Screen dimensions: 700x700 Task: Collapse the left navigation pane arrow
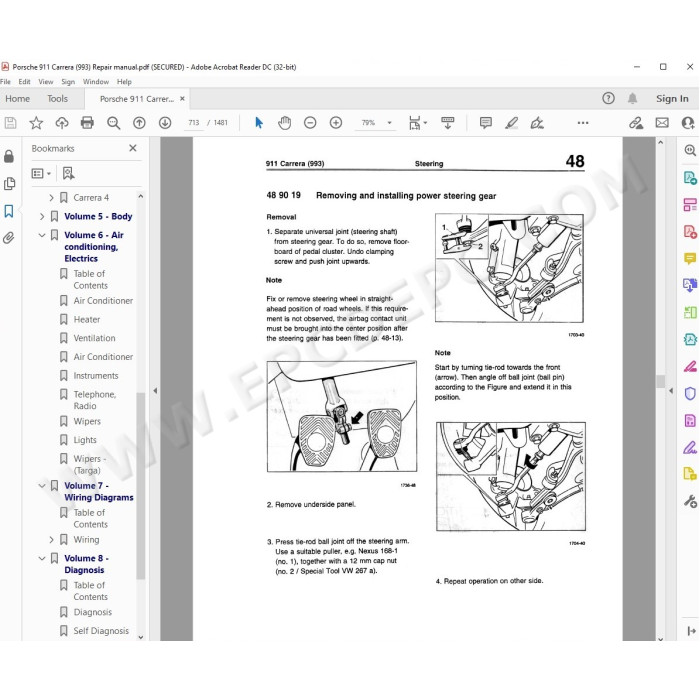click(155, 391)
